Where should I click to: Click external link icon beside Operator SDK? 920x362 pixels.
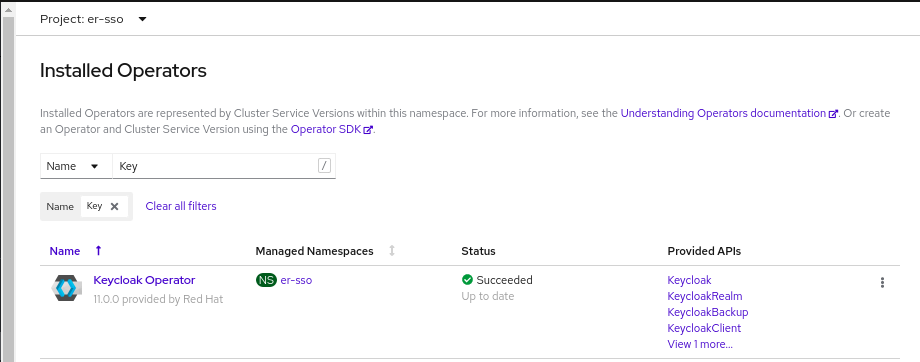click(x=368, y=130)
